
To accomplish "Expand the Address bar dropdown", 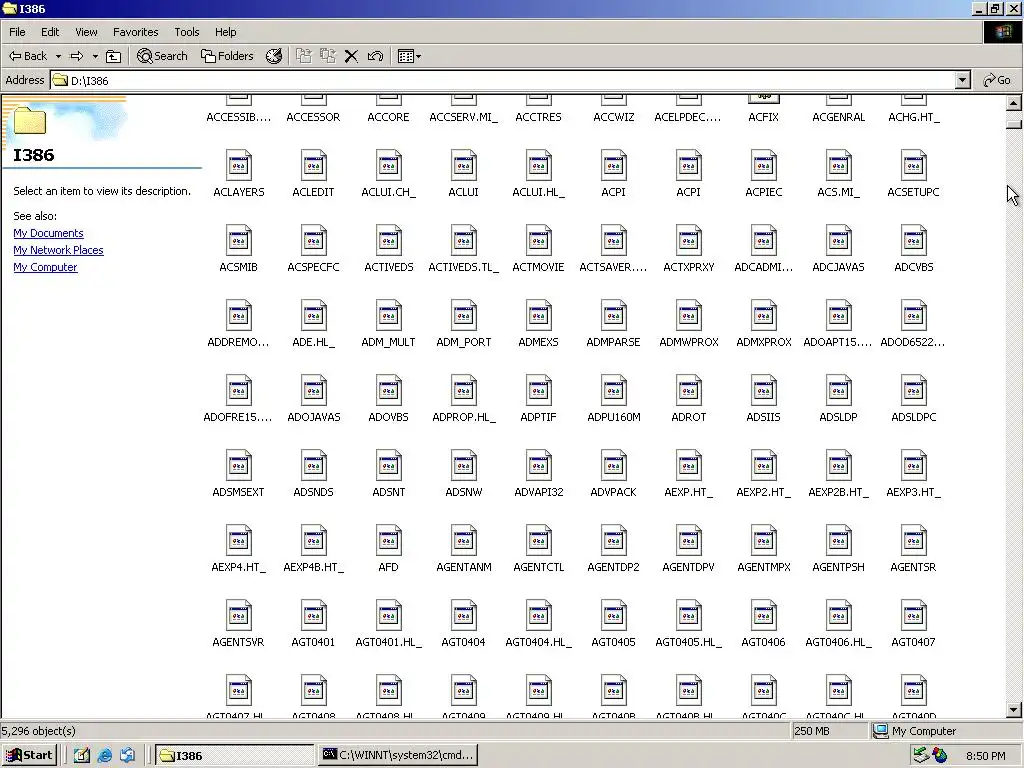I will [x=963, y=80].
